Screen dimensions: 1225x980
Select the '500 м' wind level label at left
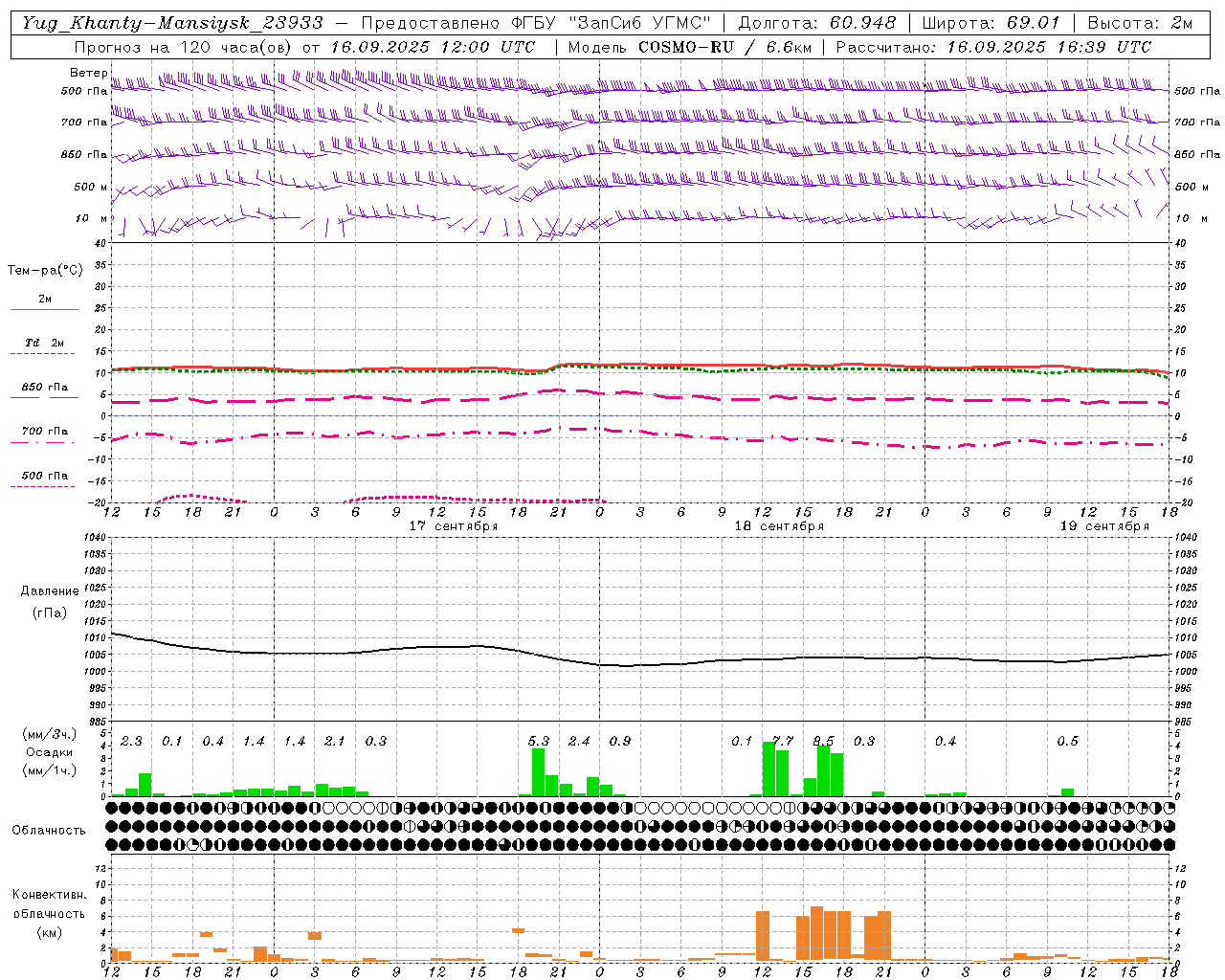coord(91,187)
